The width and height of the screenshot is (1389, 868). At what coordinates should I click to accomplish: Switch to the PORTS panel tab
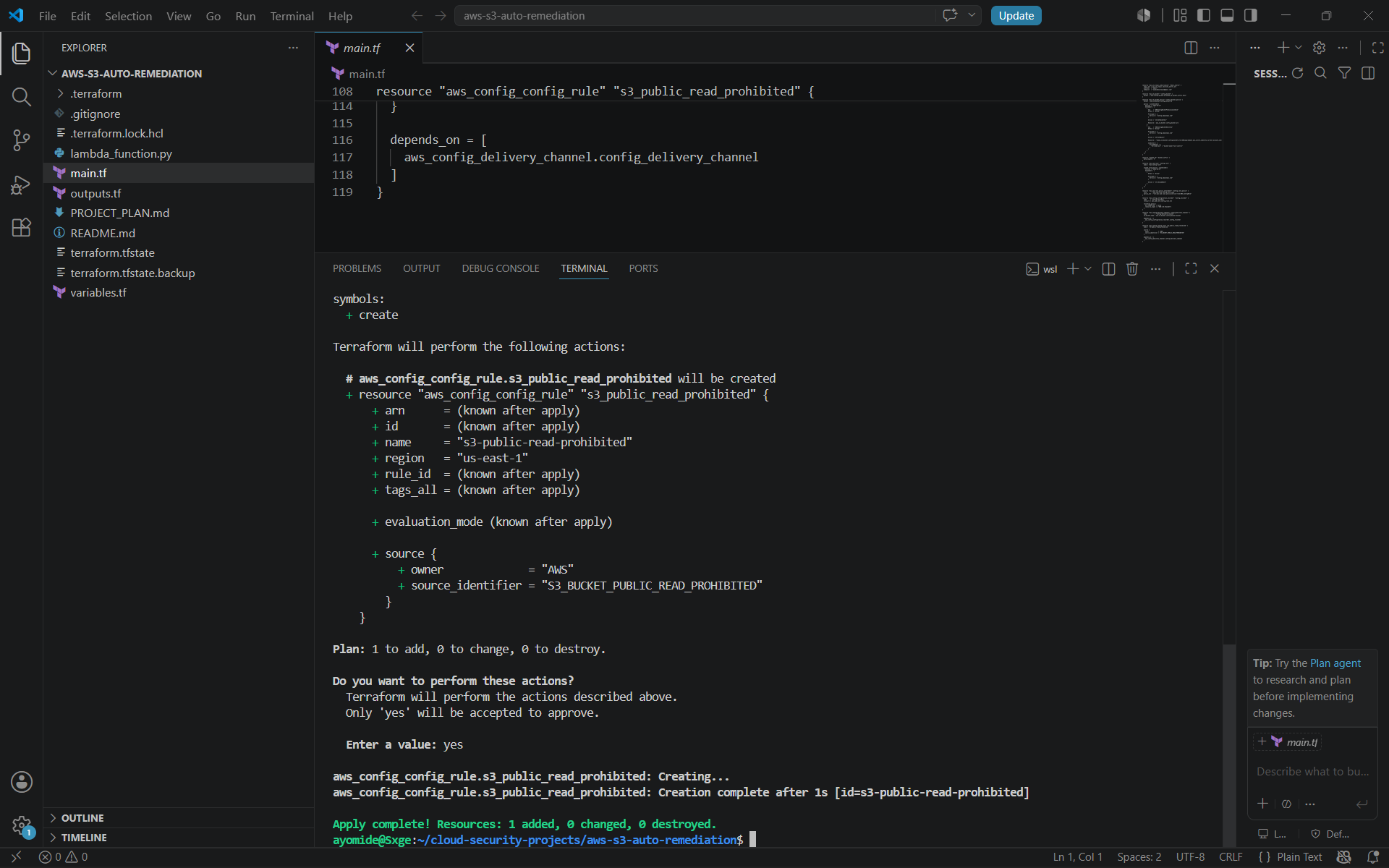click(643, 268)
